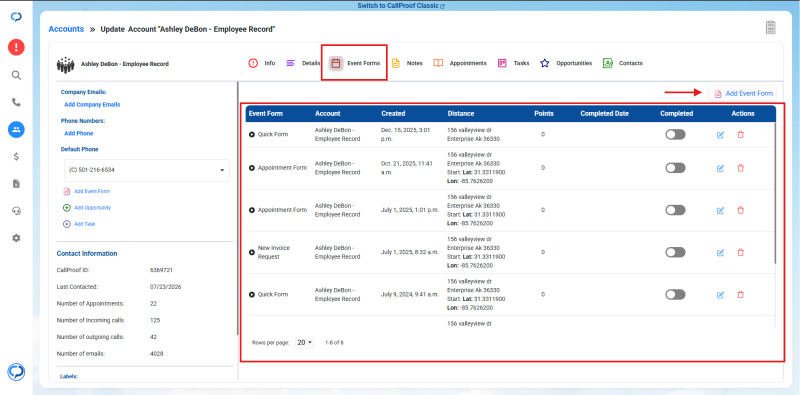Click Add Company Emails link
Screen dimensions: 800x395
(92, 105)
